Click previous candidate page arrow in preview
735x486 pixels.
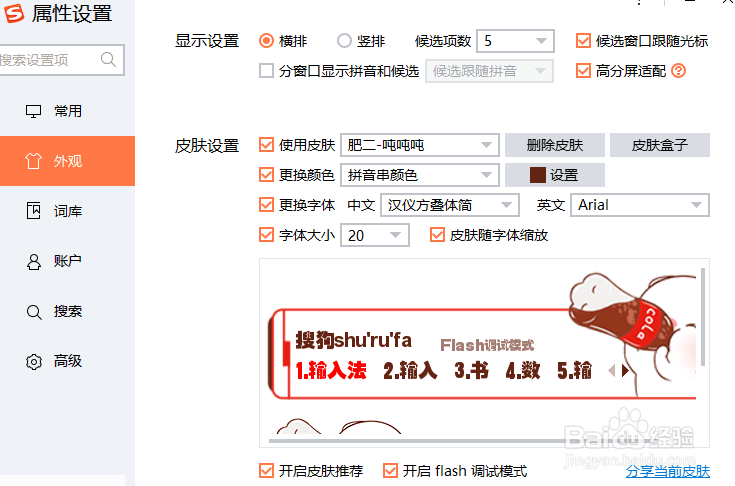point(612,371)
